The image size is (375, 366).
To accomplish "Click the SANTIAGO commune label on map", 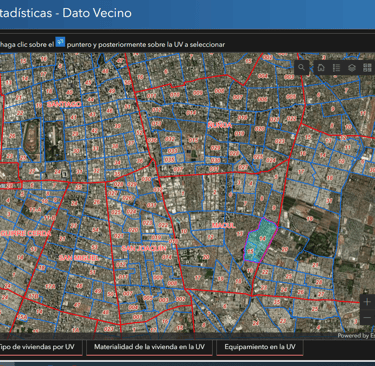I will [64, 104].
